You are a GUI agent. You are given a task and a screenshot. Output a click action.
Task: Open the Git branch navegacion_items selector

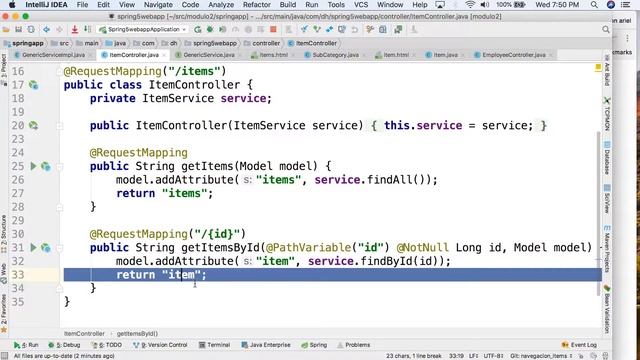click(541, 356)
